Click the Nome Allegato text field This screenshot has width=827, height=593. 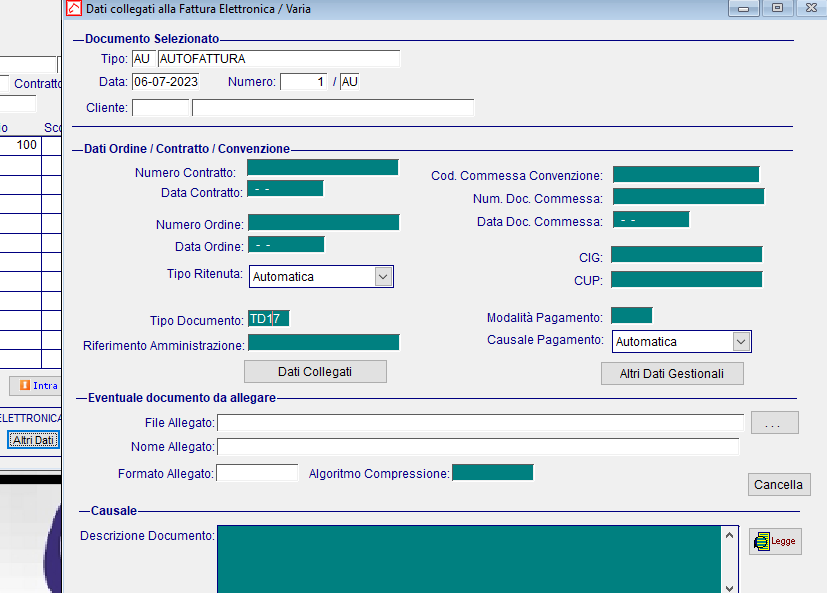478,447
